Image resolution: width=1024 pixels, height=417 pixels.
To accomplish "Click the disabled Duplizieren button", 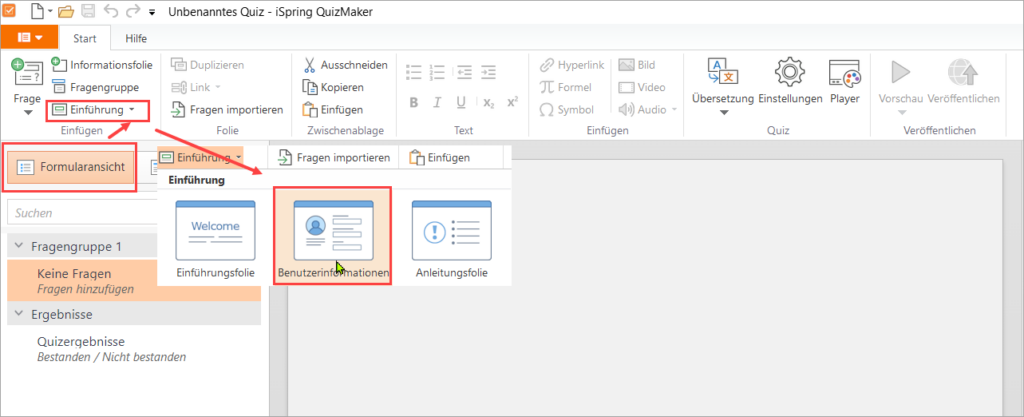I will (x=208, y=65).
